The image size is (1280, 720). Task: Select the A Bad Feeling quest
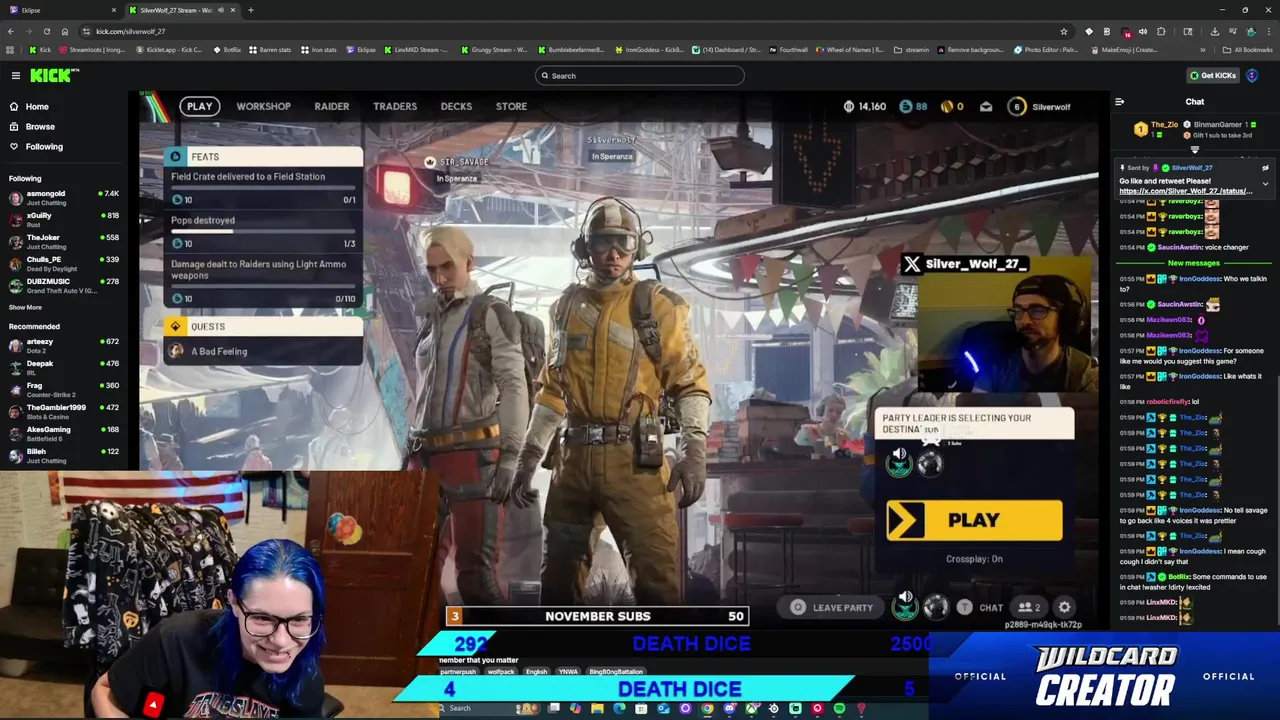[264, 352]
